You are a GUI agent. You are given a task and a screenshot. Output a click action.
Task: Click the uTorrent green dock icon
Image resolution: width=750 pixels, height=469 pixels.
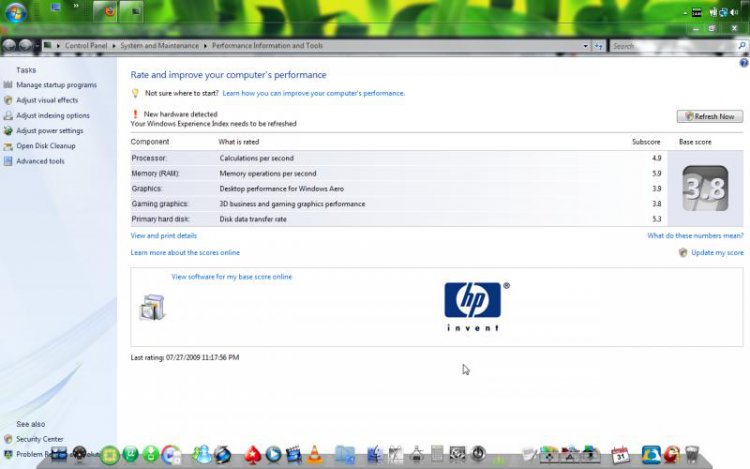point(131,454)
